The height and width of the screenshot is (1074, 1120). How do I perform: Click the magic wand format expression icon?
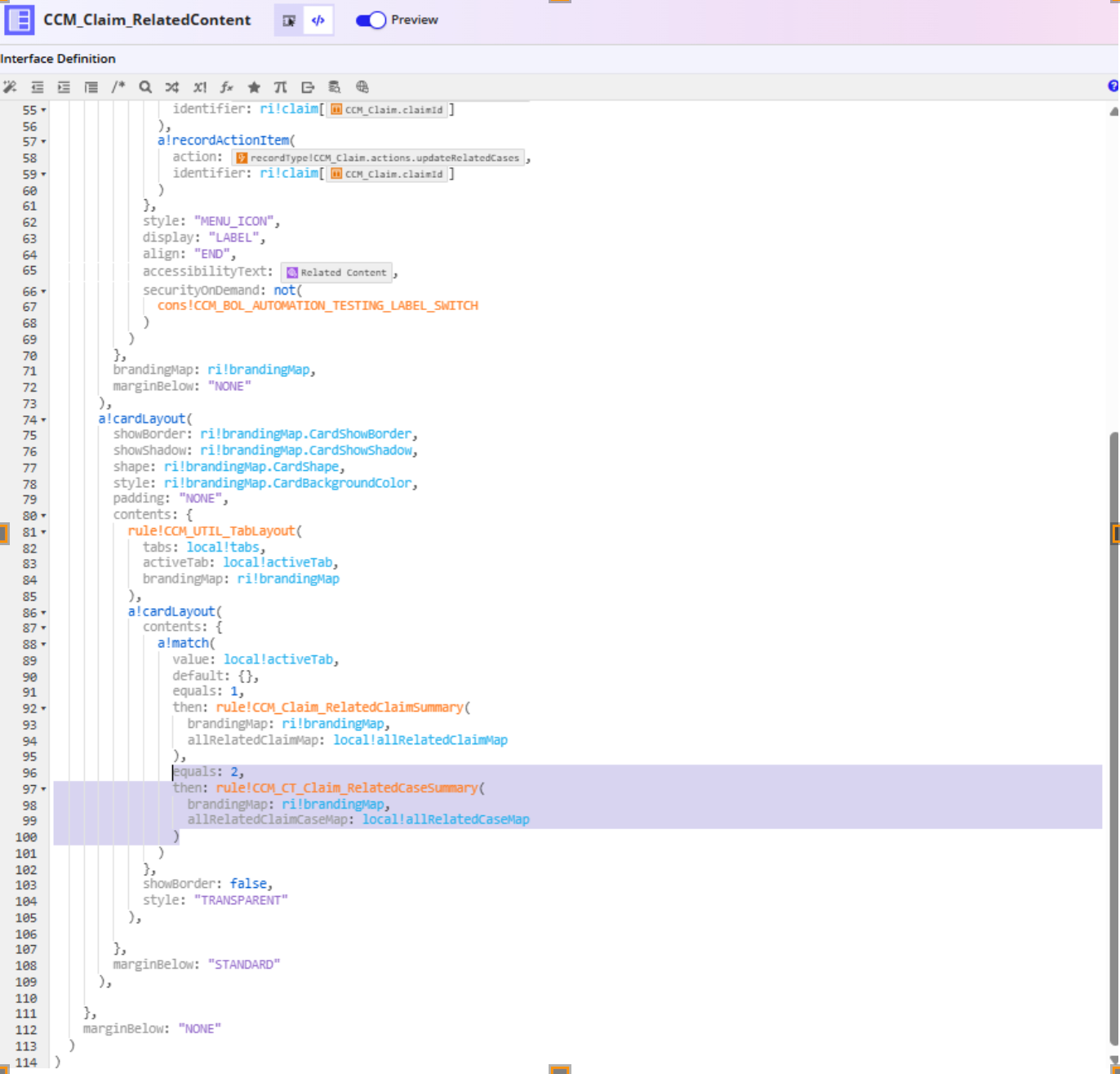click(10, 87)
